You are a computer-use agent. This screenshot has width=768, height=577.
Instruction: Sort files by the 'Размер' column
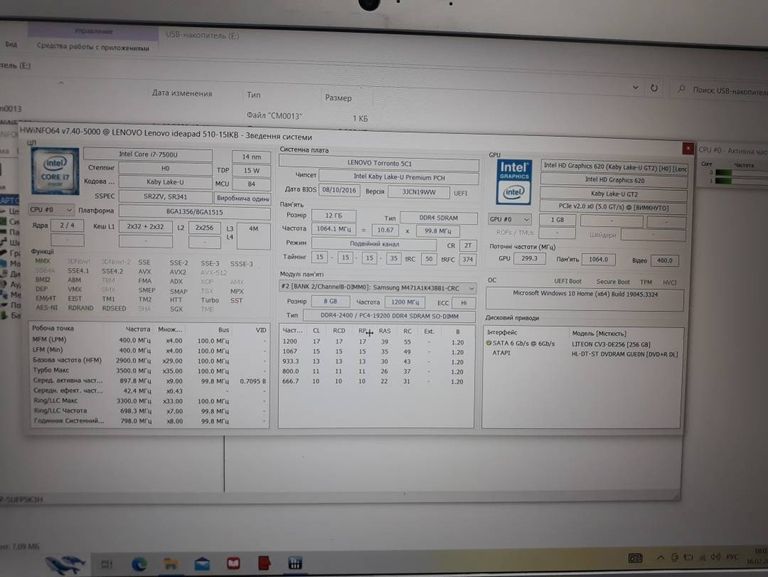click(338, 98)
